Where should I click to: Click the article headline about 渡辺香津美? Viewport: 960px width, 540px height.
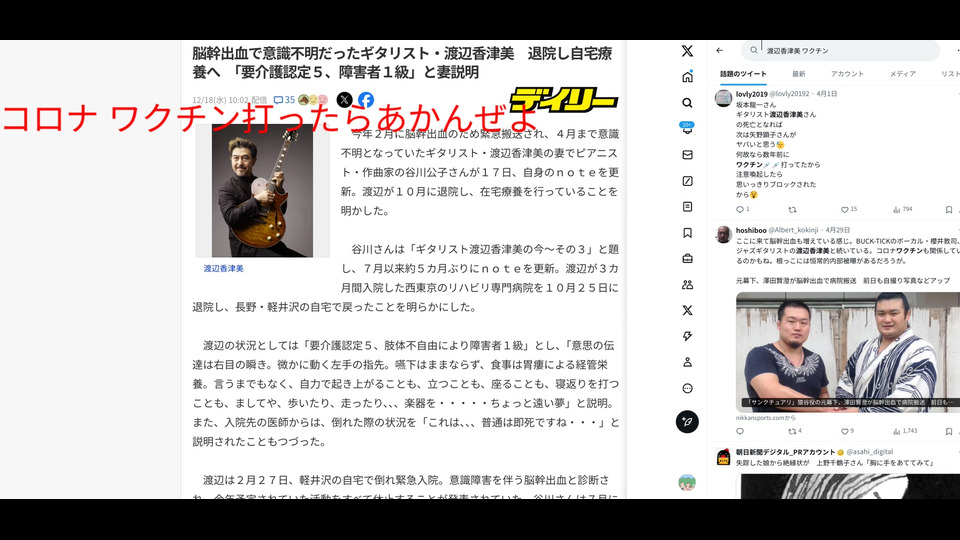[x=402, y=62]
